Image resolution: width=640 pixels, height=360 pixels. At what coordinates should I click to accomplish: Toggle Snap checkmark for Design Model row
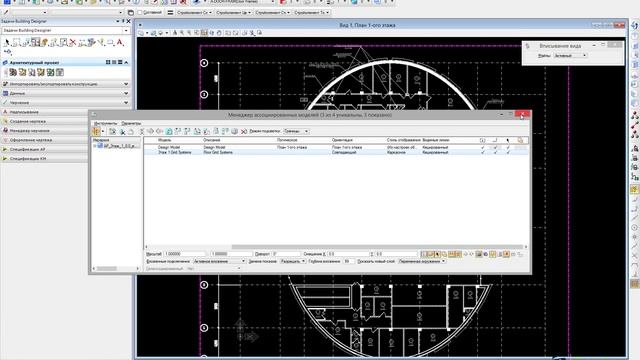(495, 147)
